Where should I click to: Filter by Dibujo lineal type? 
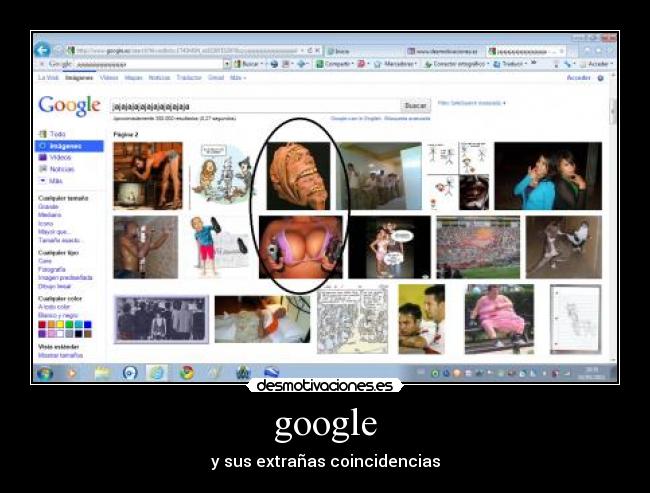[55, 286]
